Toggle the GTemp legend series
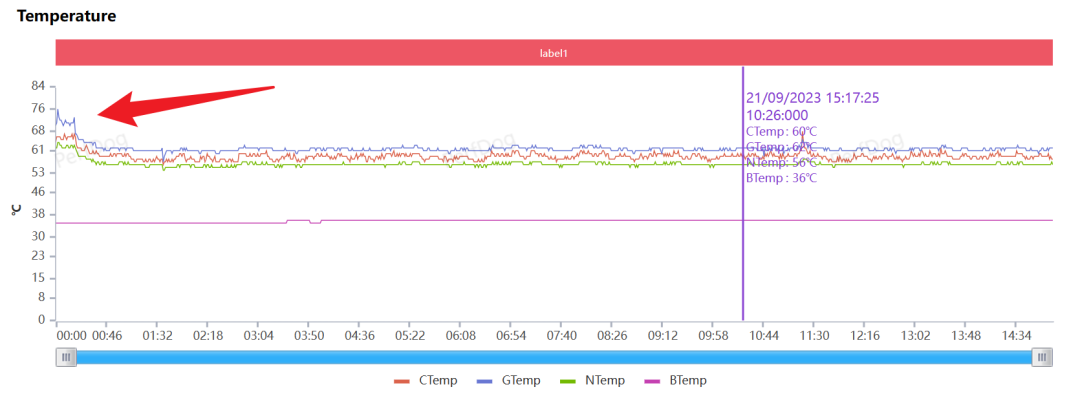This screenshot has width=1080, height=398. 509,381
